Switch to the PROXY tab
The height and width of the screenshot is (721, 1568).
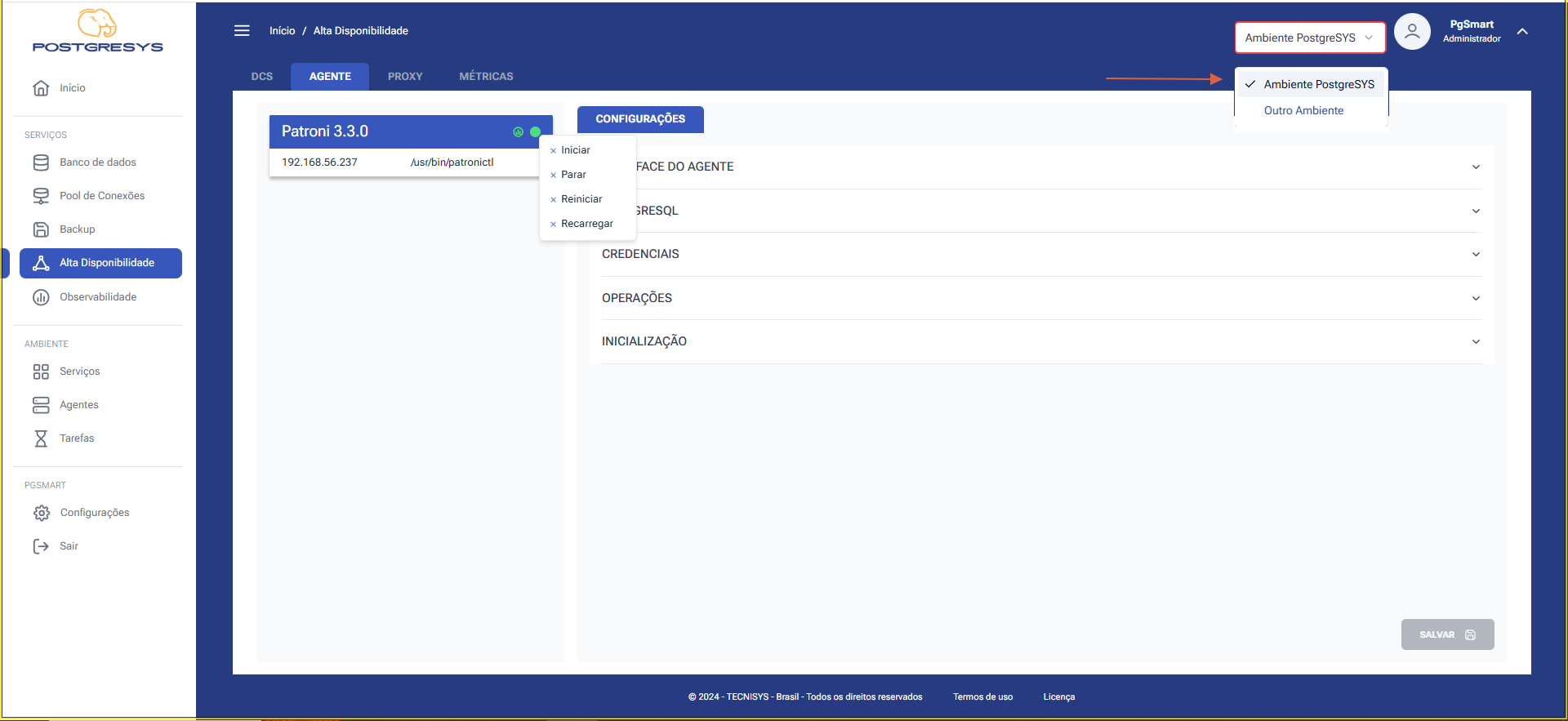click(x=405, y=77)
